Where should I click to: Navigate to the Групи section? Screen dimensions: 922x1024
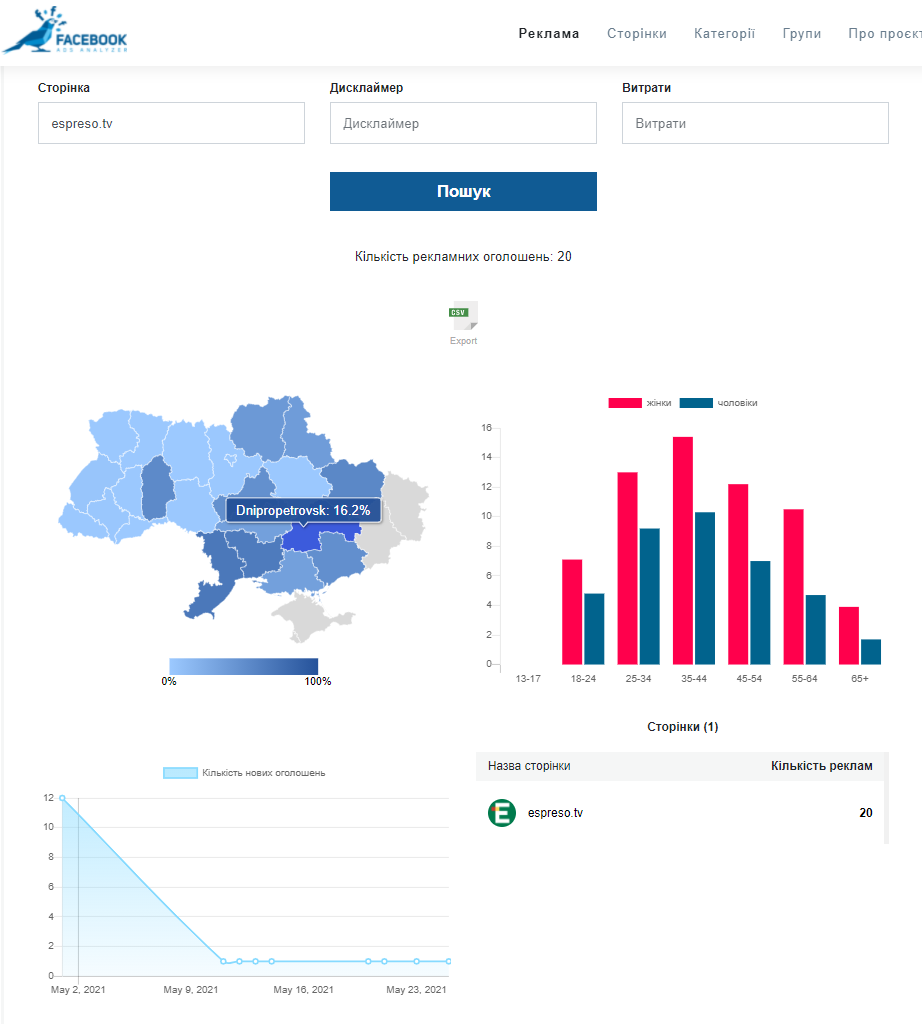[x=802, y=33]
